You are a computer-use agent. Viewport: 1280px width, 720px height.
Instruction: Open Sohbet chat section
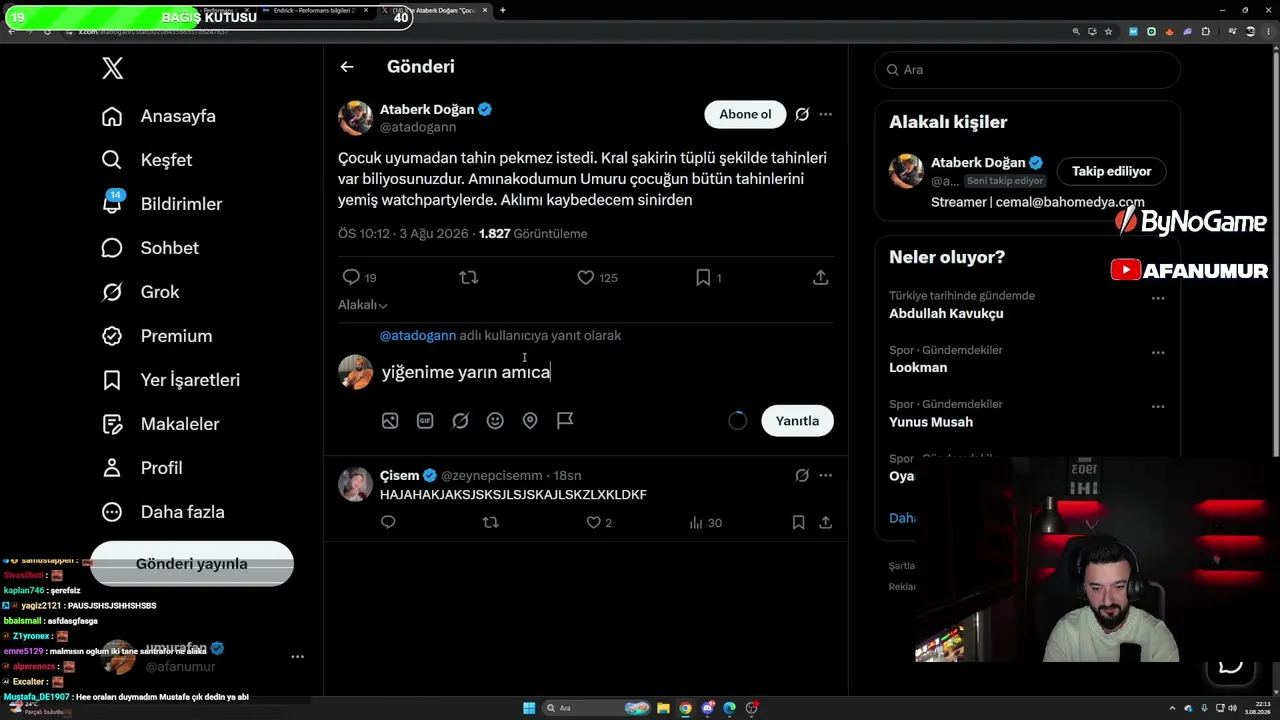click(x=150, y=248)
